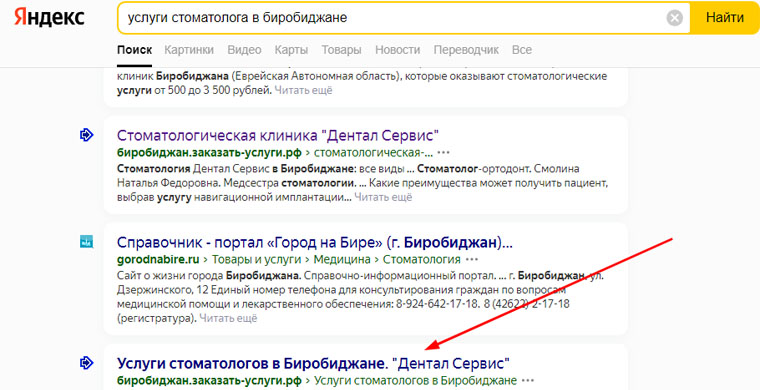The width and height of the screenshot is (760, 390).
Task: Switch to the Новости tab
Action: tap(397, 50)
